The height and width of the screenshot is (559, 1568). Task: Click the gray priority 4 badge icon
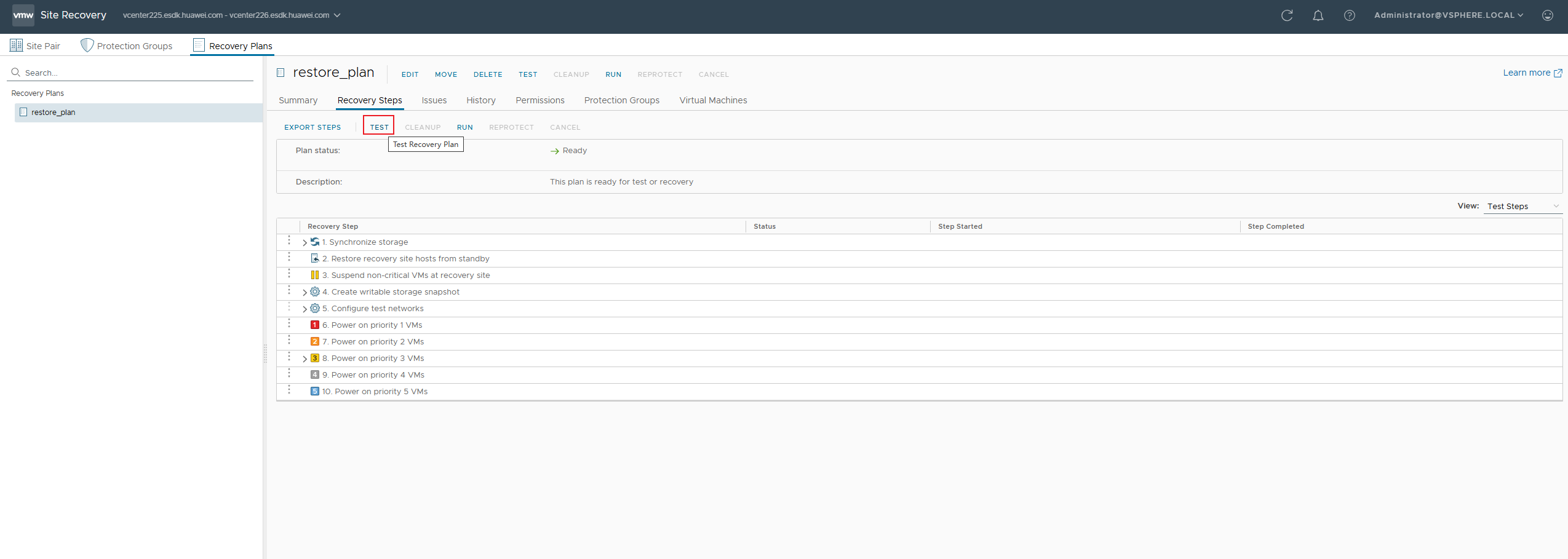(315, 375)
